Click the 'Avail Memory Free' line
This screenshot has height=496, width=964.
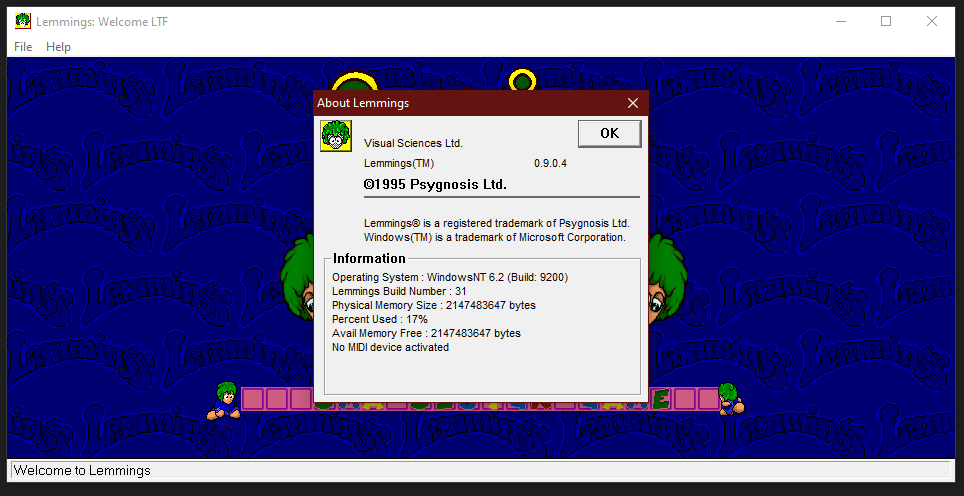coord(426,333)
